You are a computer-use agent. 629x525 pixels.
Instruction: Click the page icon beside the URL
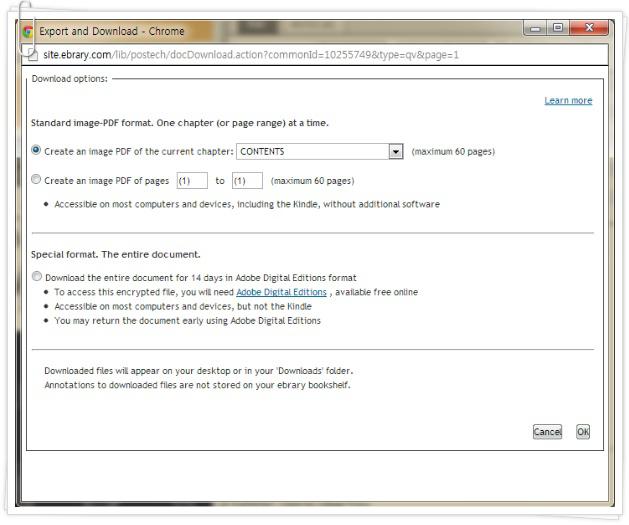pyautogui.click(x=33, y=55)
